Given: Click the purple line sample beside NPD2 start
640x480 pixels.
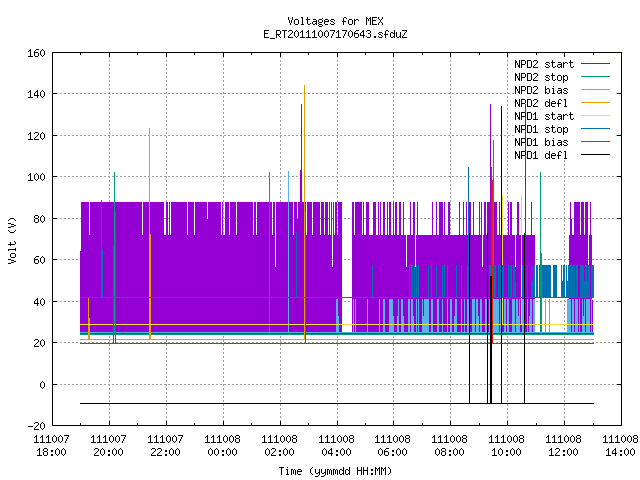Looking at the screenshot, I should point(595,64).
